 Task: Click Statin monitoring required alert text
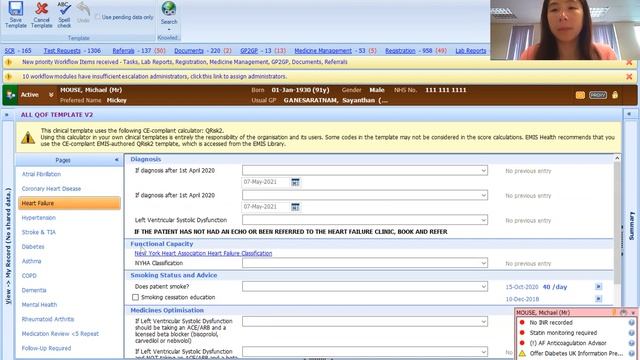pyautogui.click(x=563, y=333)
